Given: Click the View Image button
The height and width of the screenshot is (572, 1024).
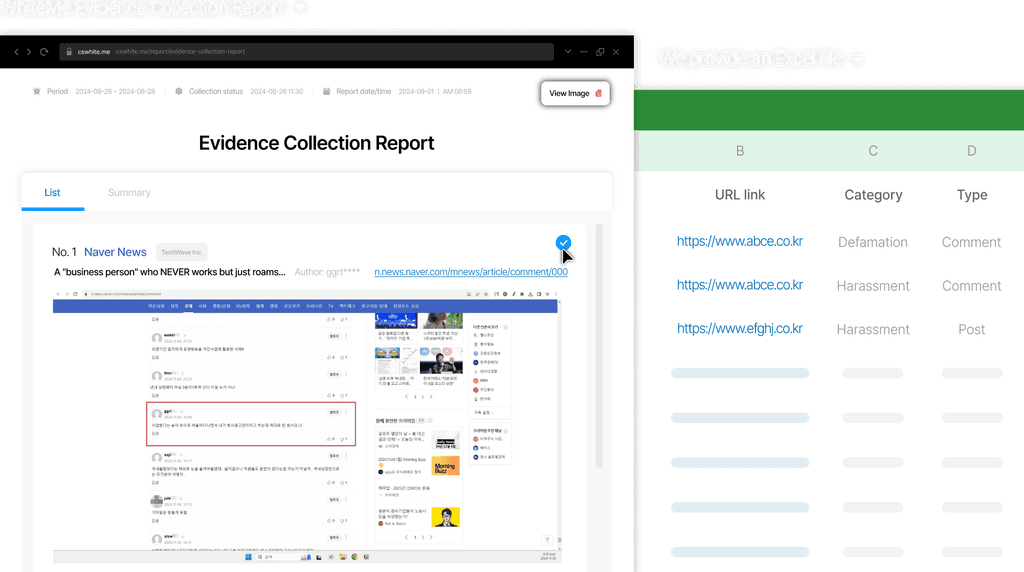Looking at the screenshot, I should 575,93.
